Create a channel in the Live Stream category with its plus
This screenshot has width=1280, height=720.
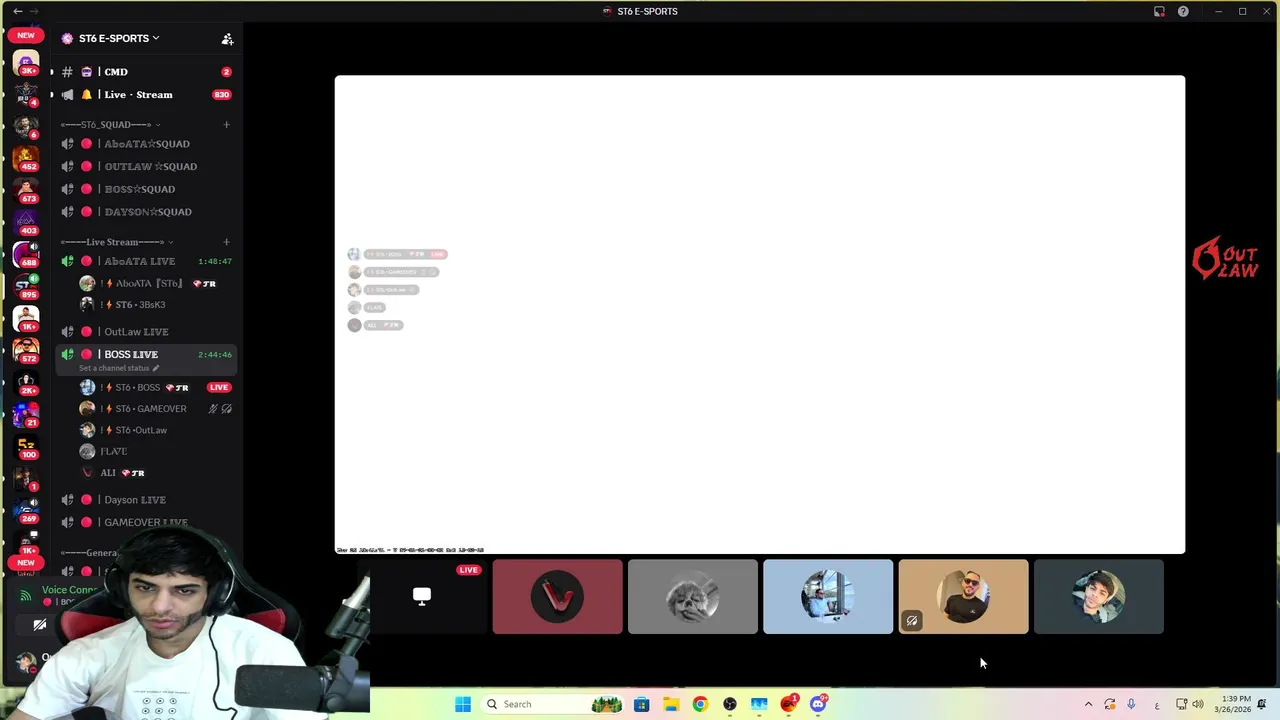click(226, 242)
